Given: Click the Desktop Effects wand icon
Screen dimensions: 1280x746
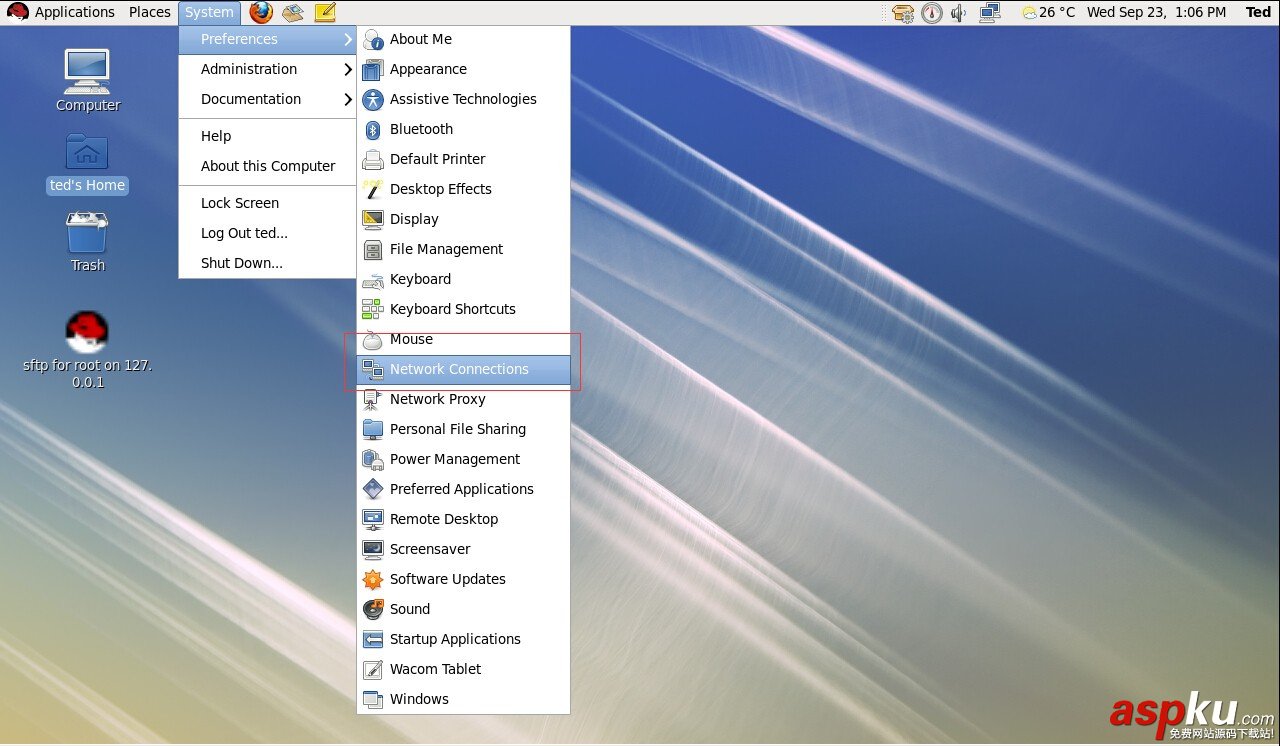Looking at the screenshot, I should [x=373, y=189].
